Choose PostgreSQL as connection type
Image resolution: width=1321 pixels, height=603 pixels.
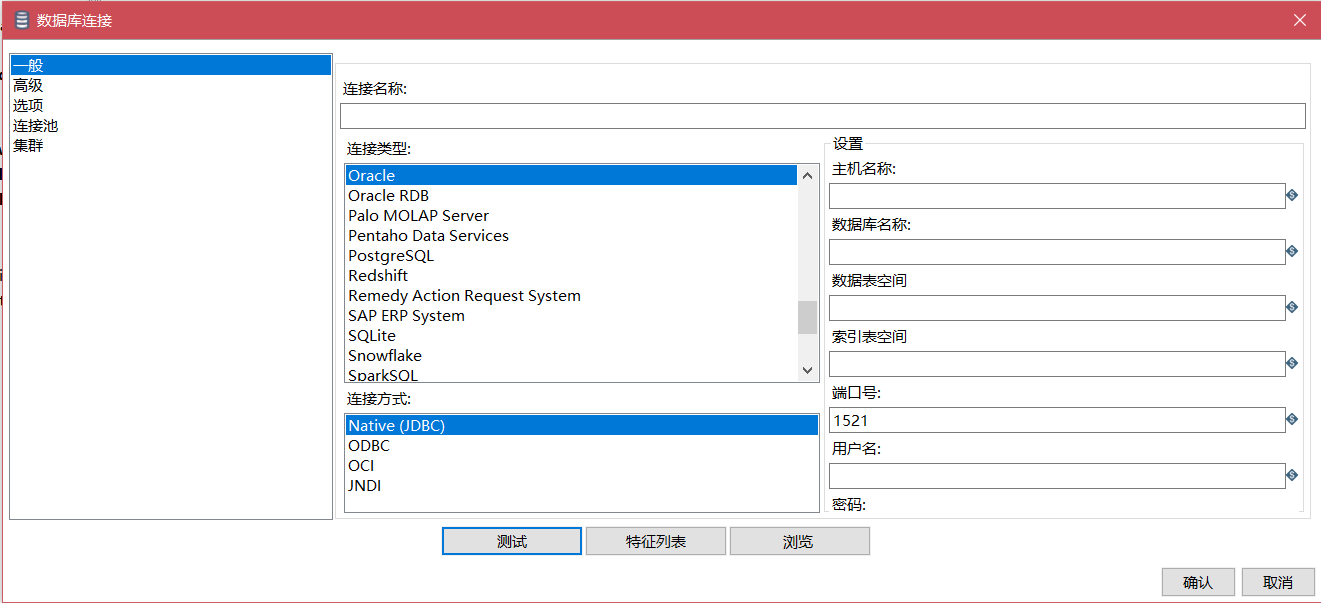click(x=391, y=256)
